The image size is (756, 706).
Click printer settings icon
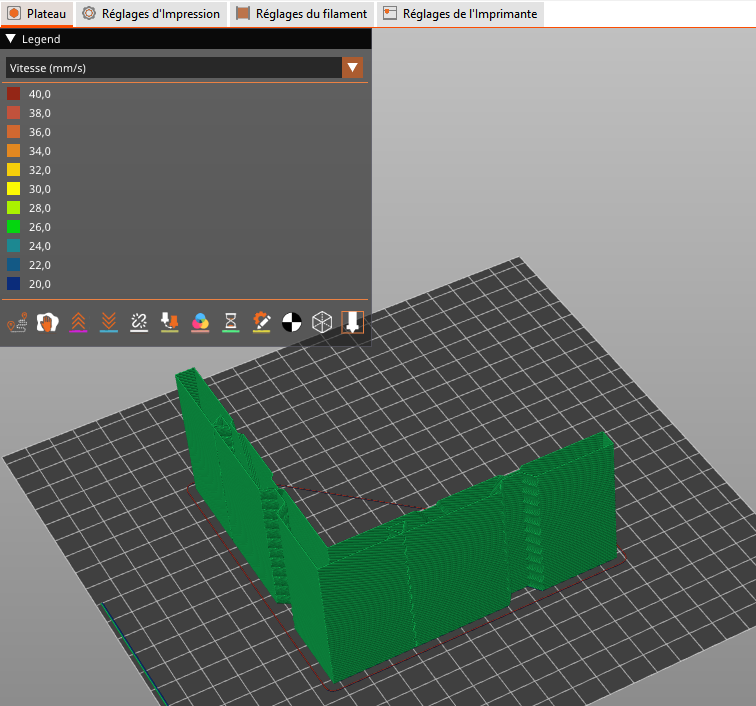tap(390, 14)
